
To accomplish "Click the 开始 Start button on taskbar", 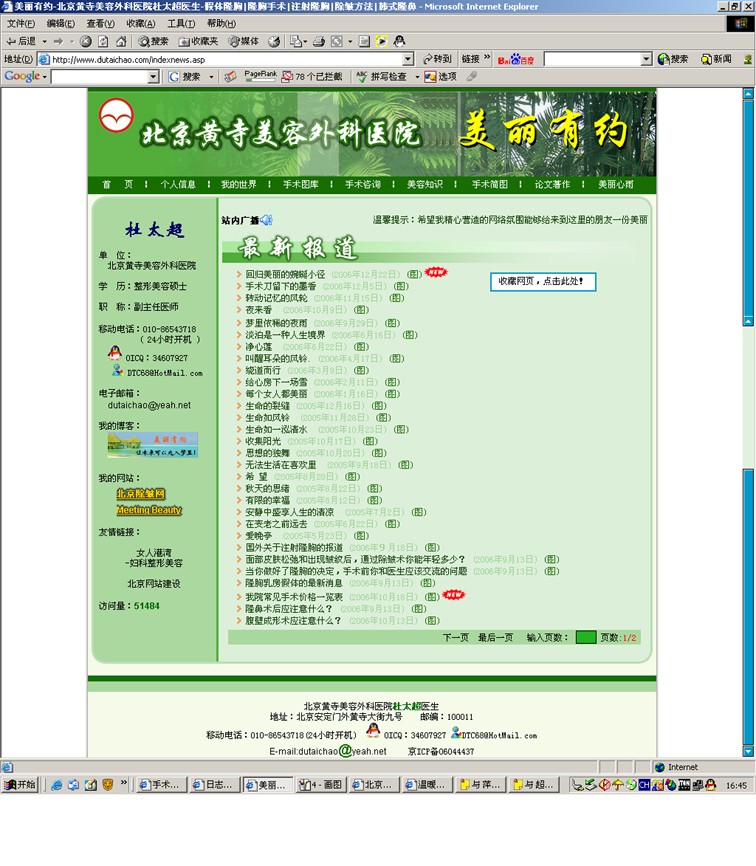I will [x=20, y=785].
